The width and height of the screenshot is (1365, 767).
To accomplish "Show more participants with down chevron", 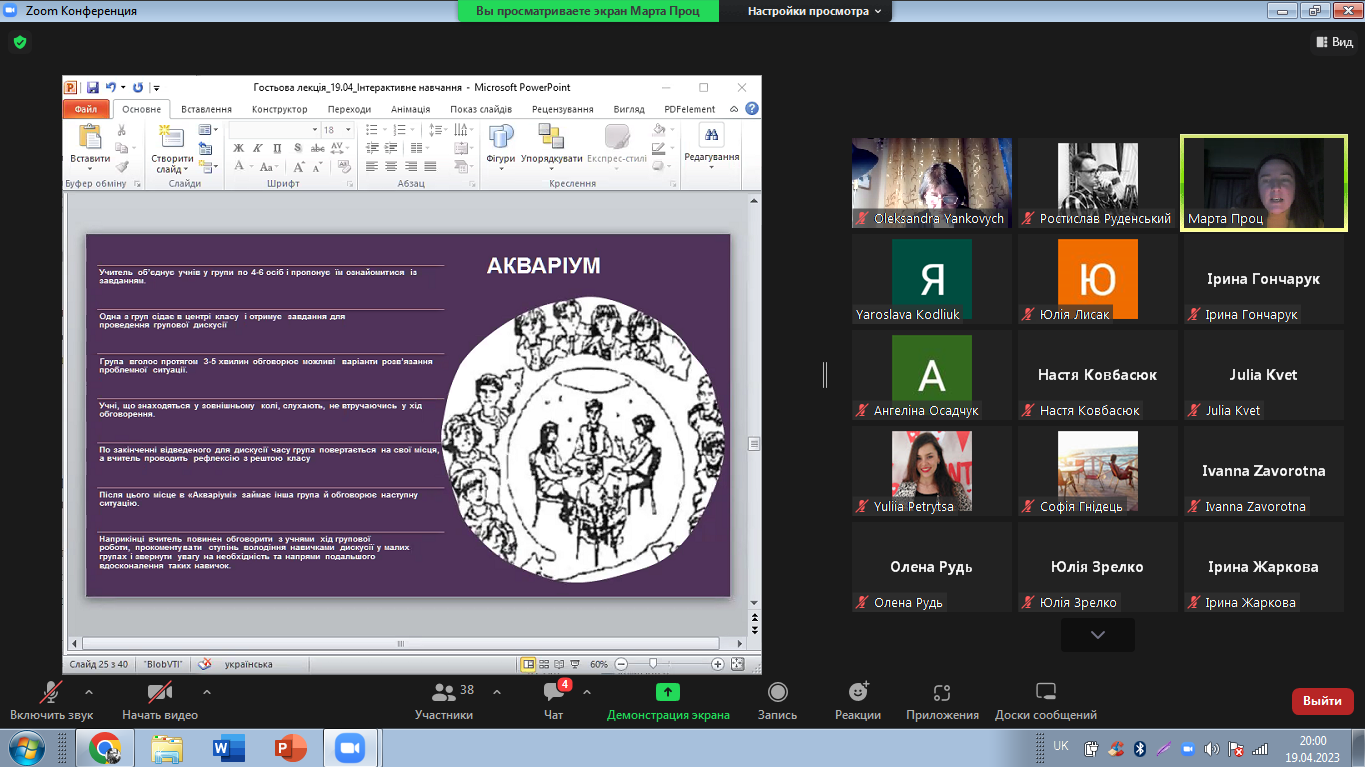I will pyautogui.click(x=1097, y=635).
